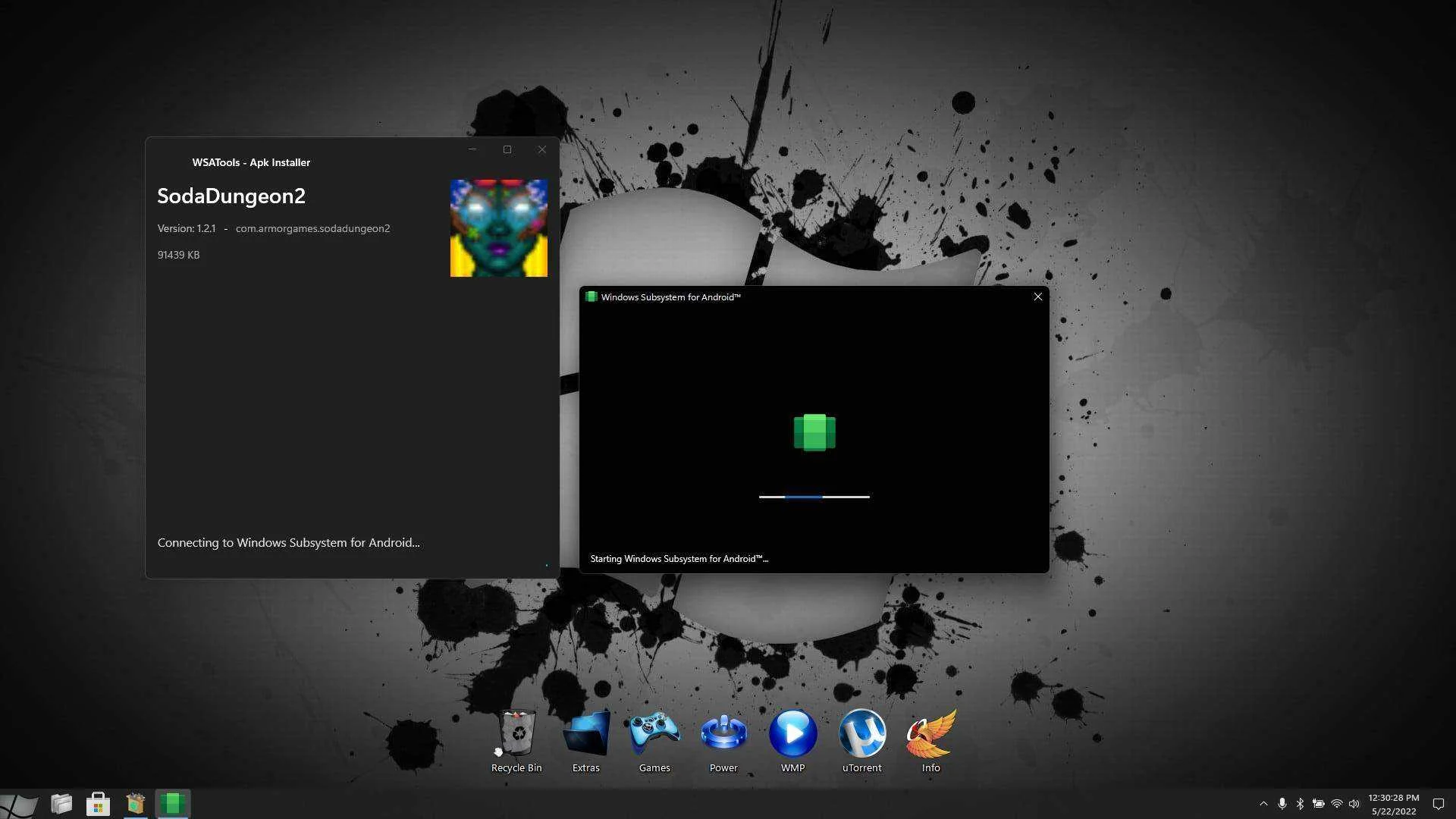Maximize the WSATools Apk Installer window
This screenshot has height=819, width=1456.
(507, 149)
